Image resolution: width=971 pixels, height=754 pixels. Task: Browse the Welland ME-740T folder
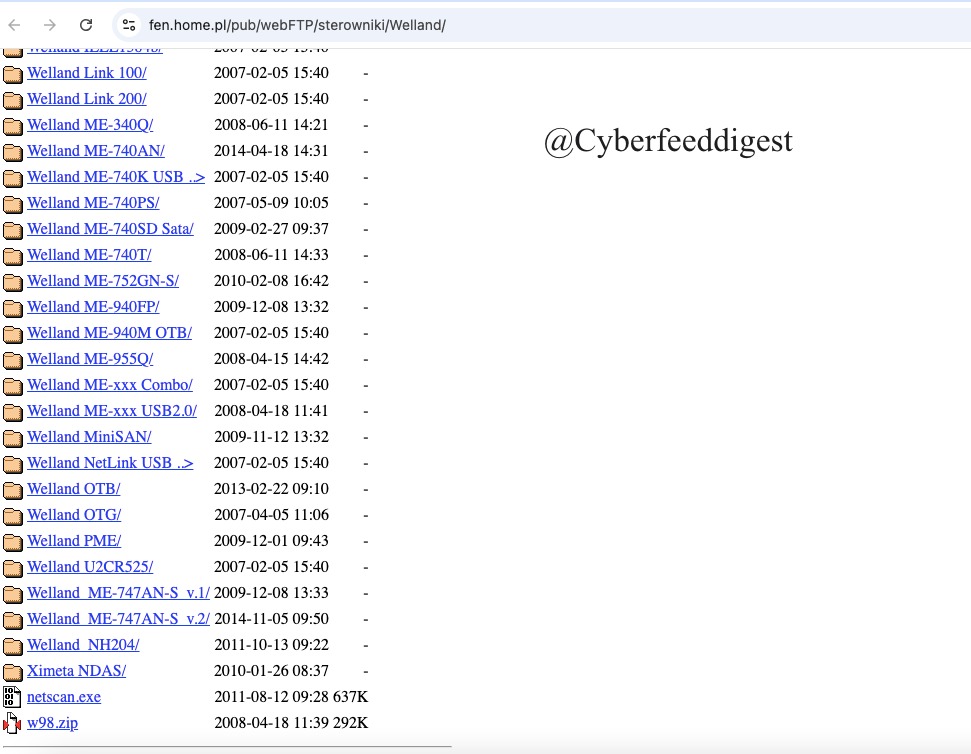click(89, 254)
